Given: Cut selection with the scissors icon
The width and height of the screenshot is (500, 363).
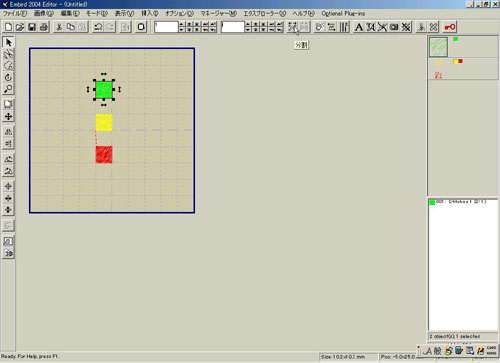Looking at the screenshot, I should 59,27.
